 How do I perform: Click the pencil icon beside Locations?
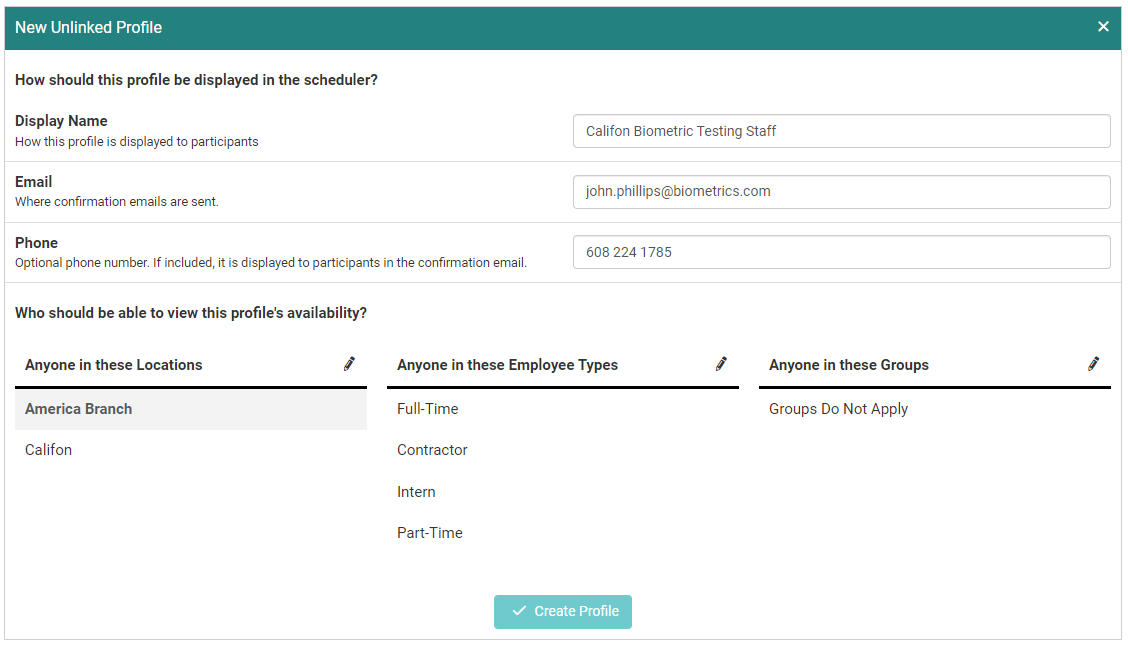pos(349,364)
